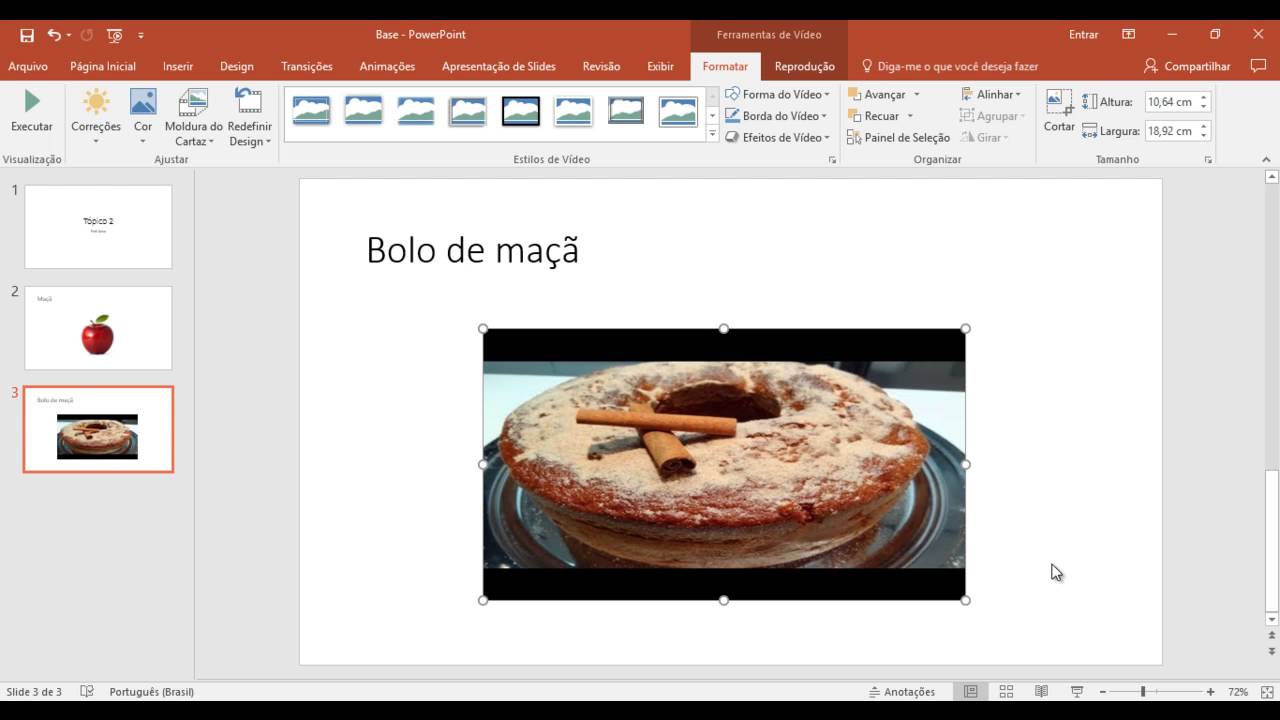Open the Borda do Vídeo dropdown
This screenshot has width=1280, height=720.
777,116
